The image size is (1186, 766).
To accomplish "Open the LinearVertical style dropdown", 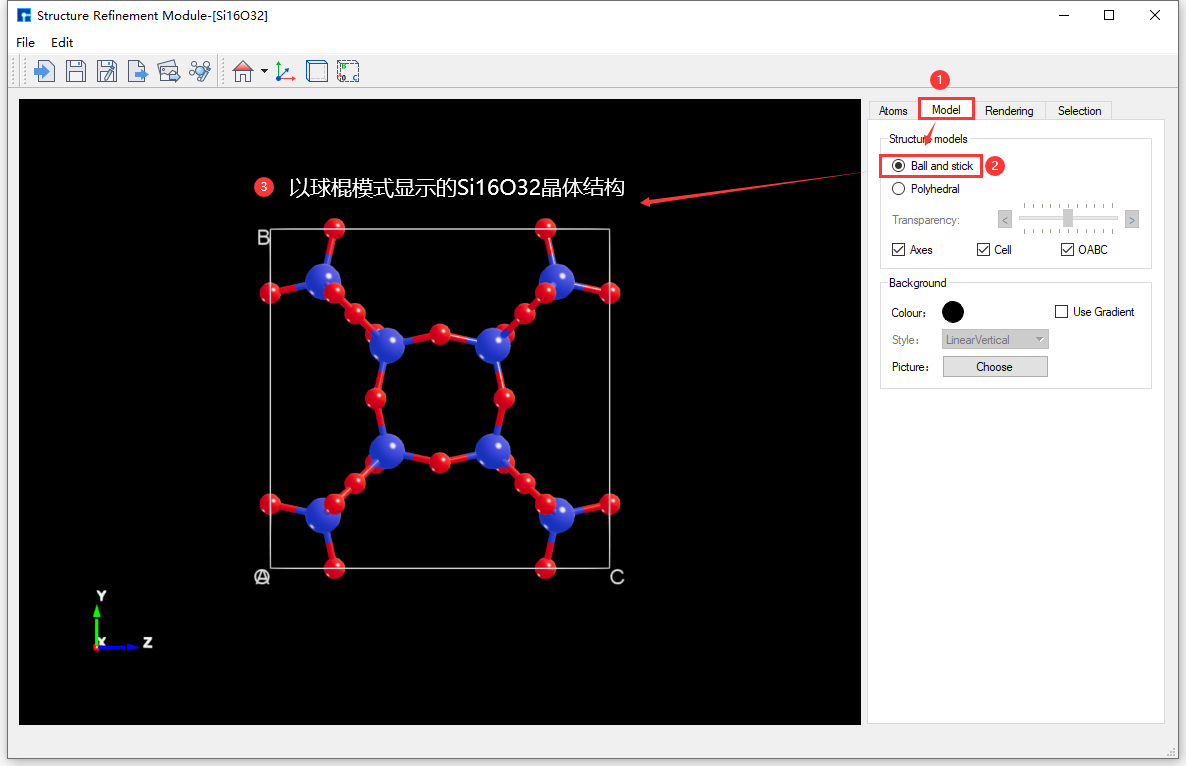I will [994, 339].
